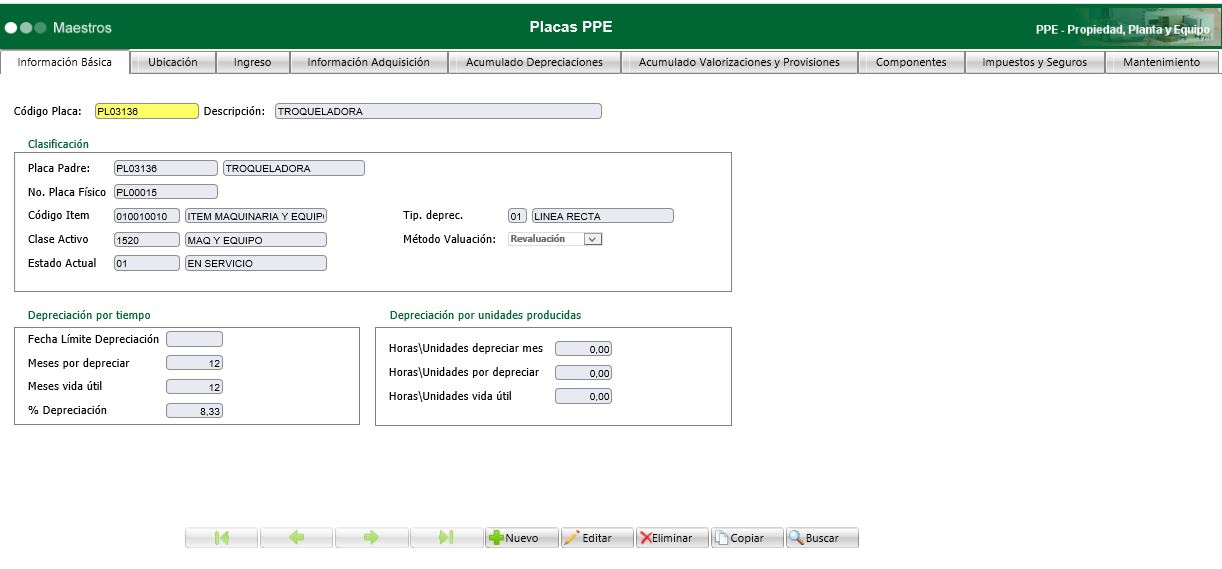Open the Ingreso tab
The height and width of the screenshot is (569, 1222).
click(252, 62)
